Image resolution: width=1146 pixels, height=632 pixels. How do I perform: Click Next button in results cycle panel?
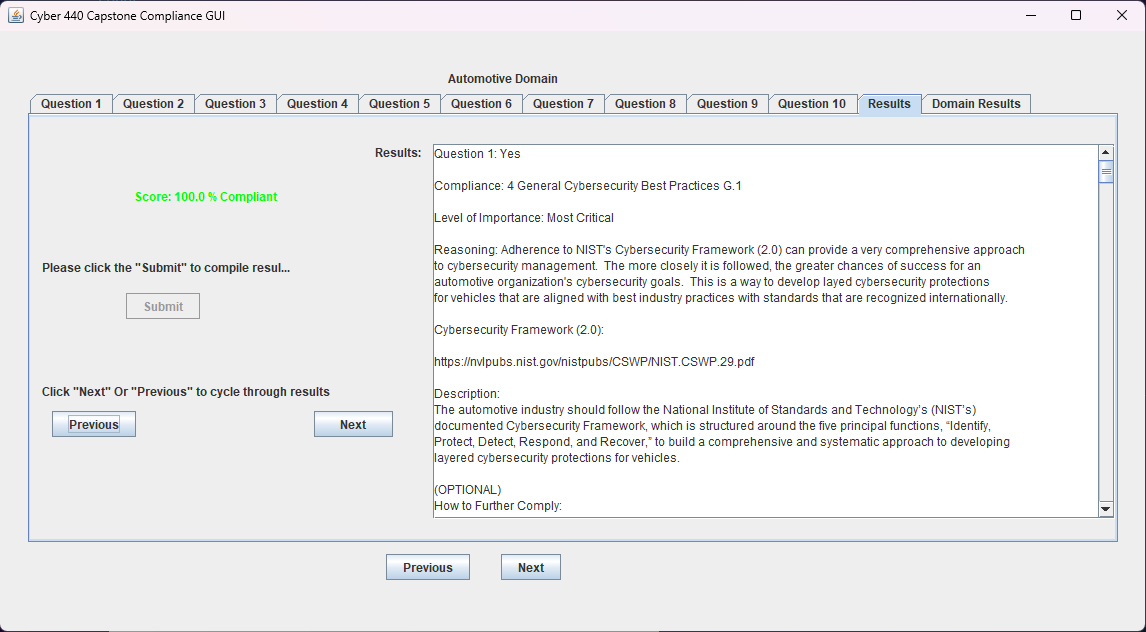coord(353,425)
